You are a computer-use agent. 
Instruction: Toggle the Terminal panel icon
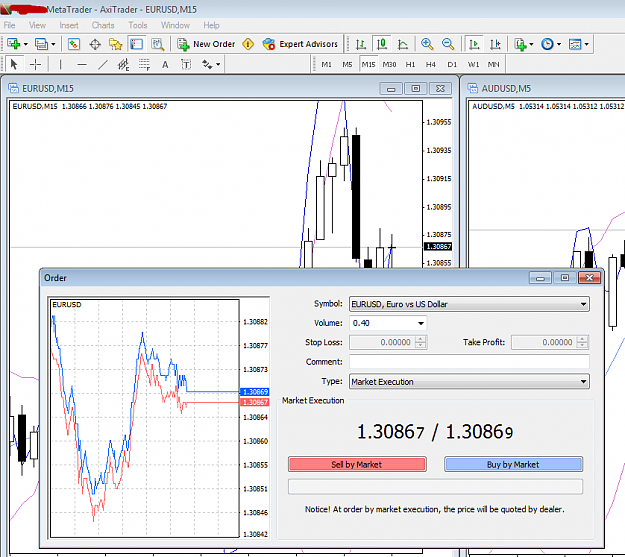point(136,44)
